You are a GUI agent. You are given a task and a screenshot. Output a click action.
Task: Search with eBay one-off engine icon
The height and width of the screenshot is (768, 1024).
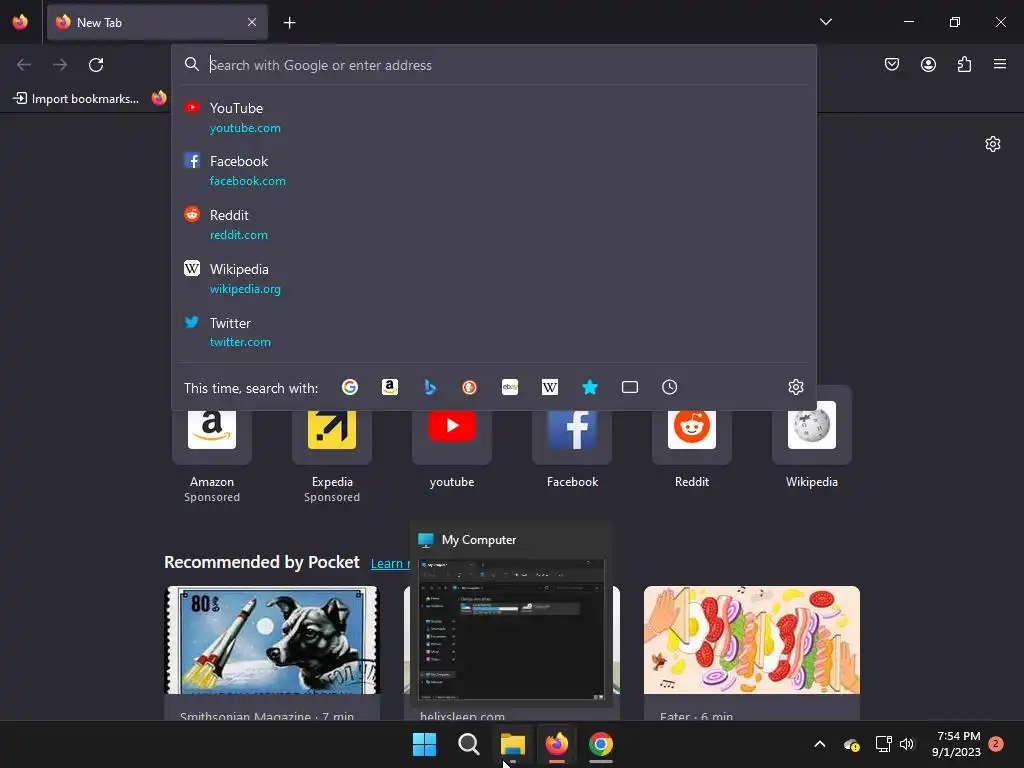click(510, 387)
